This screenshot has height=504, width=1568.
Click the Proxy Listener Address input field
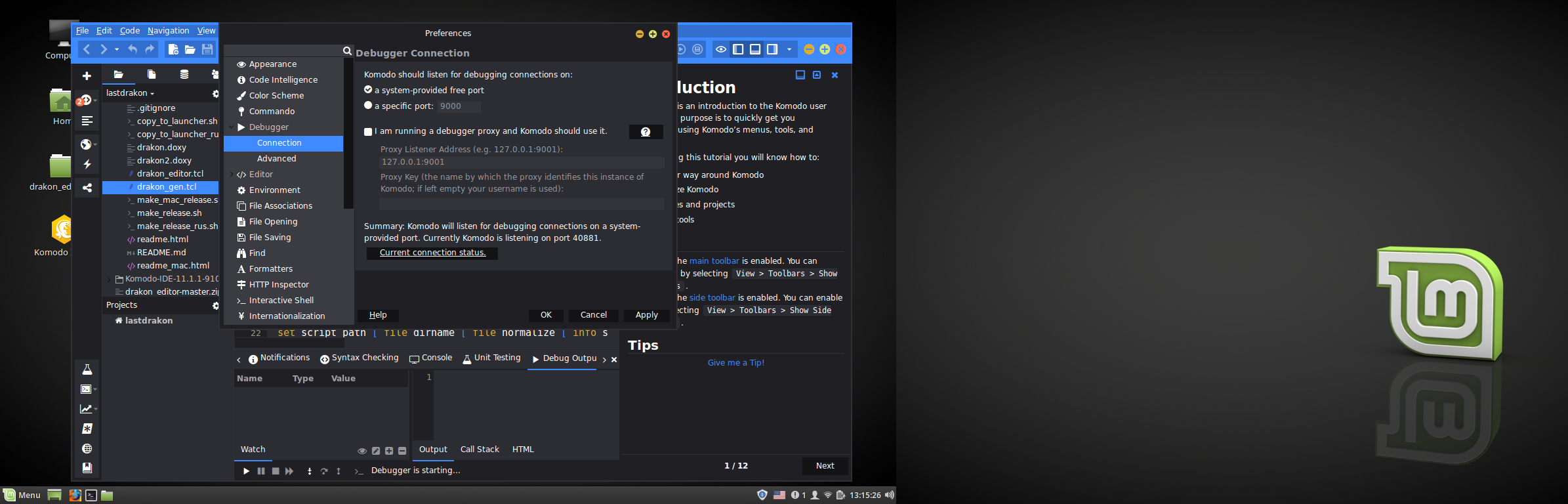pos(522,162)
